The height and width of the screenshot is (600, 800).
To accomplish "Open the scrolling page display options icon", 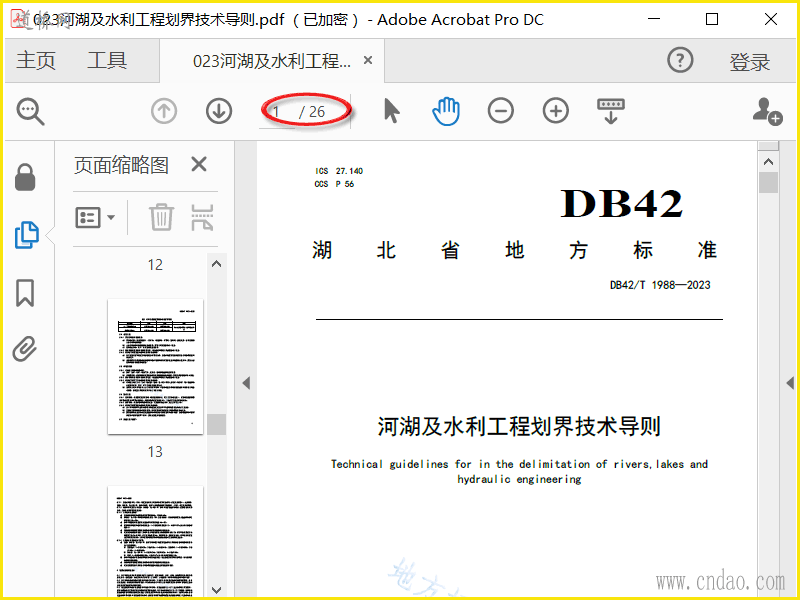I will [x=611, y=111].
